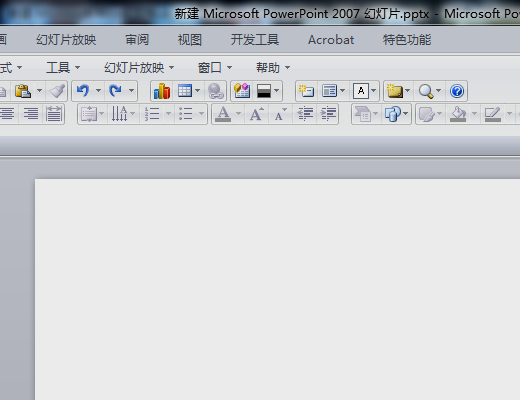Click the Font Color underlined A

point(223,114)
